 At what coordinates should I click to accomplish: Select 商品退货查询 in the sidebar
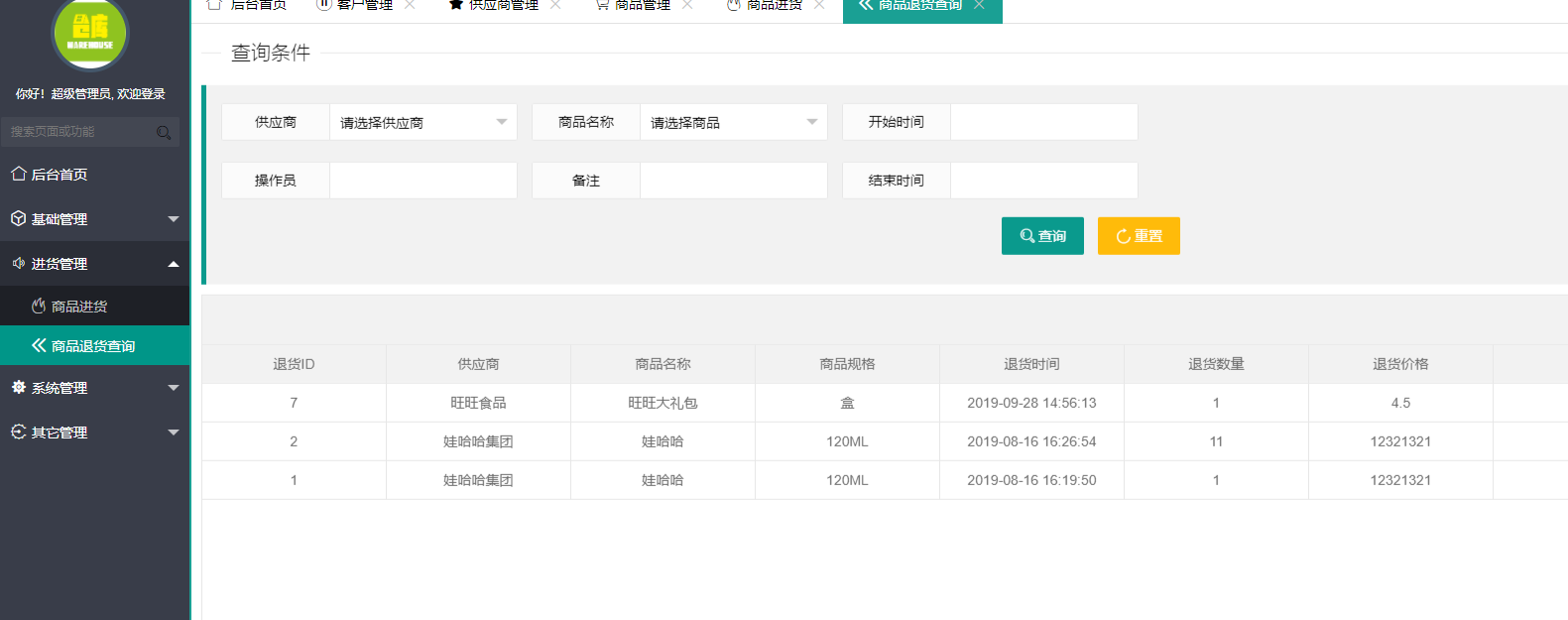point(94,345)
